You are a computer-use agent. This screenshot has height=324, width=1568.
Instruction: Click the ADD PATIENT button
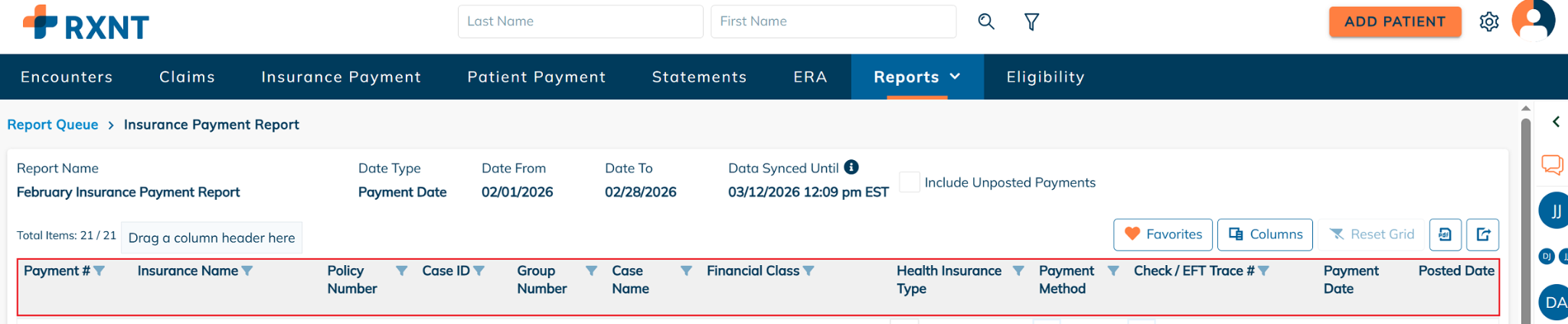1394,21
